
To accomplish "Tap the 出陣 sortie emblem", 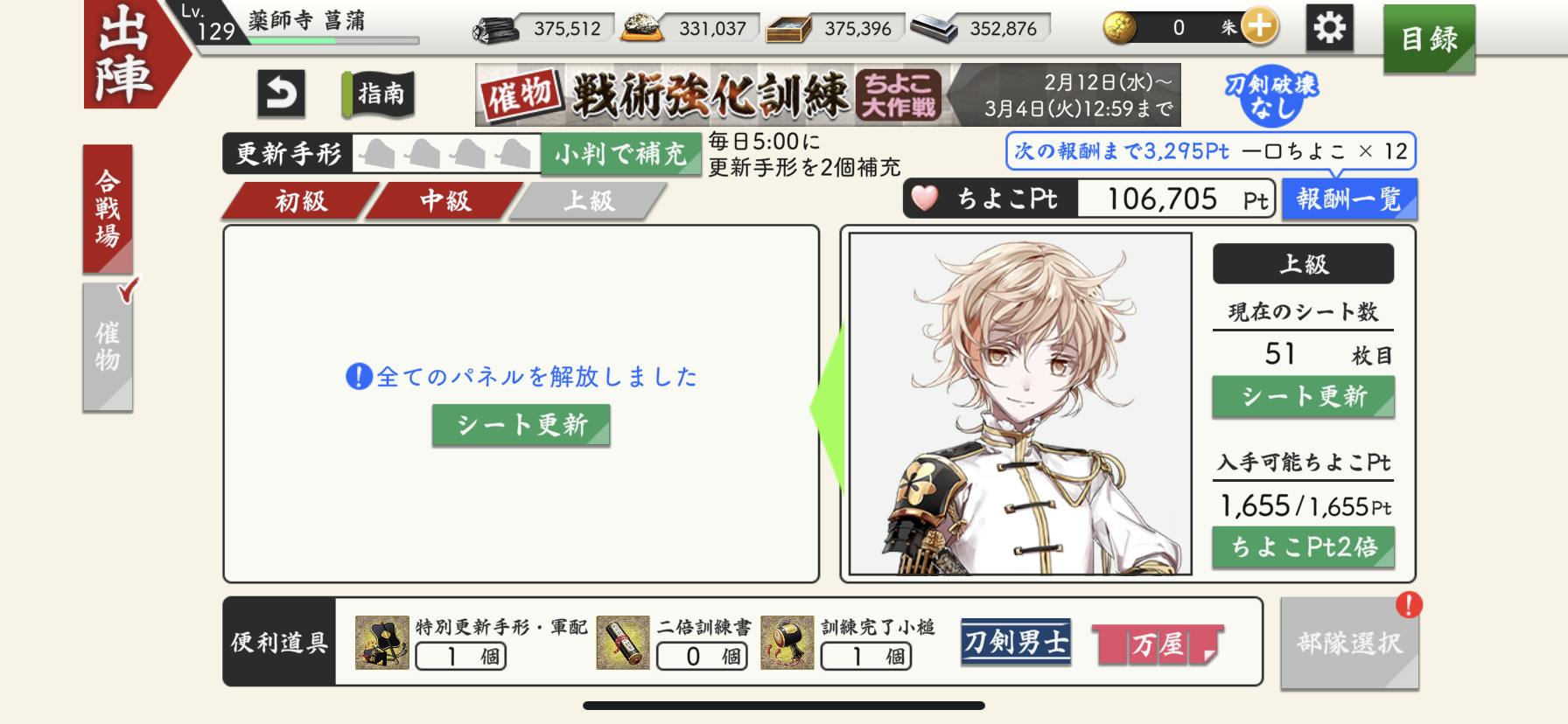I will coord(129,54).
